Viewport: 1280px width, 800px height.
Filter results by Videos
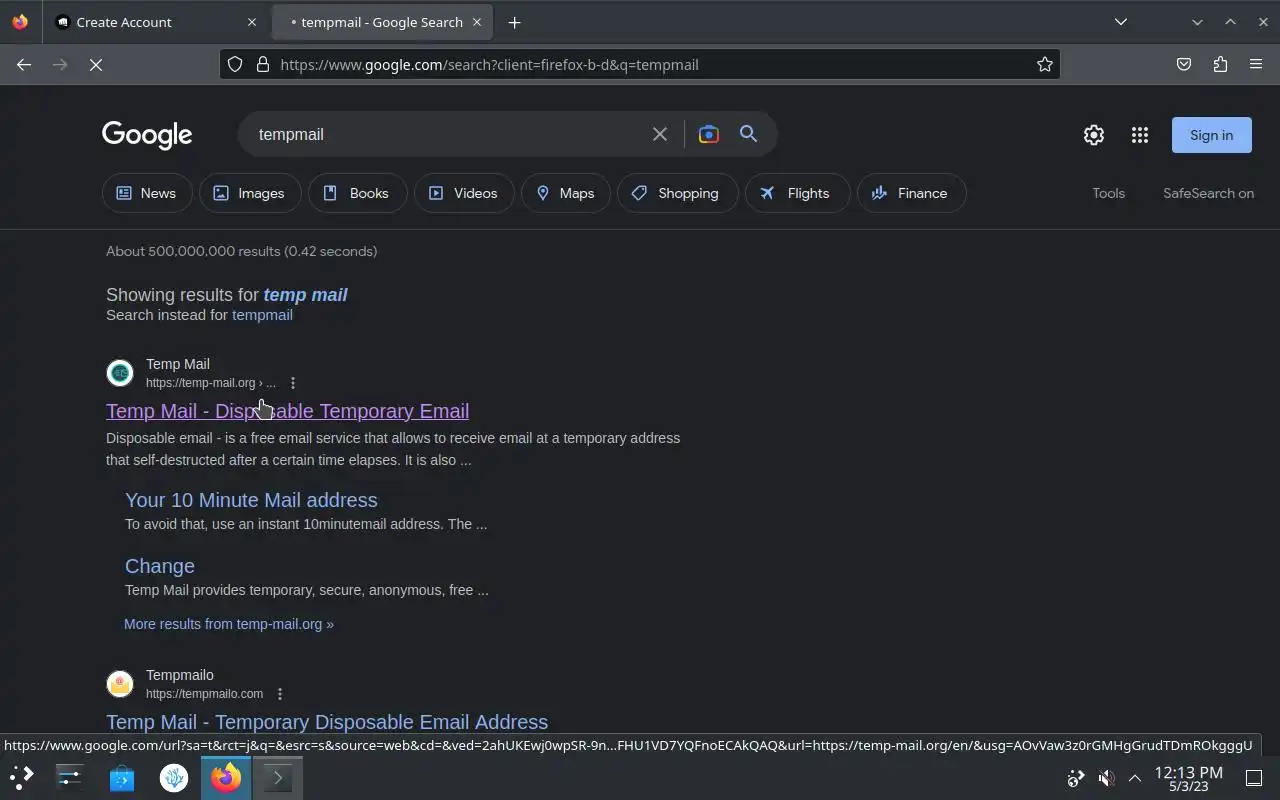463,193
